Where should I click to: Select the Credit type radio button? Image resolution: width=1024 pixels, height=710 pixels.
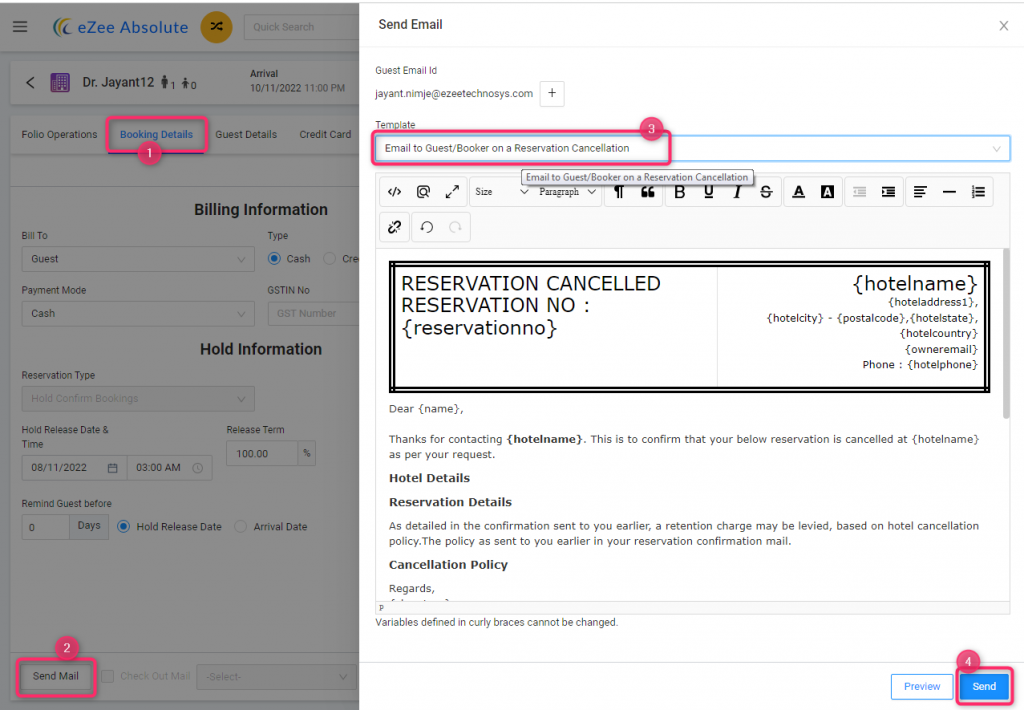[x=330, y=259]
